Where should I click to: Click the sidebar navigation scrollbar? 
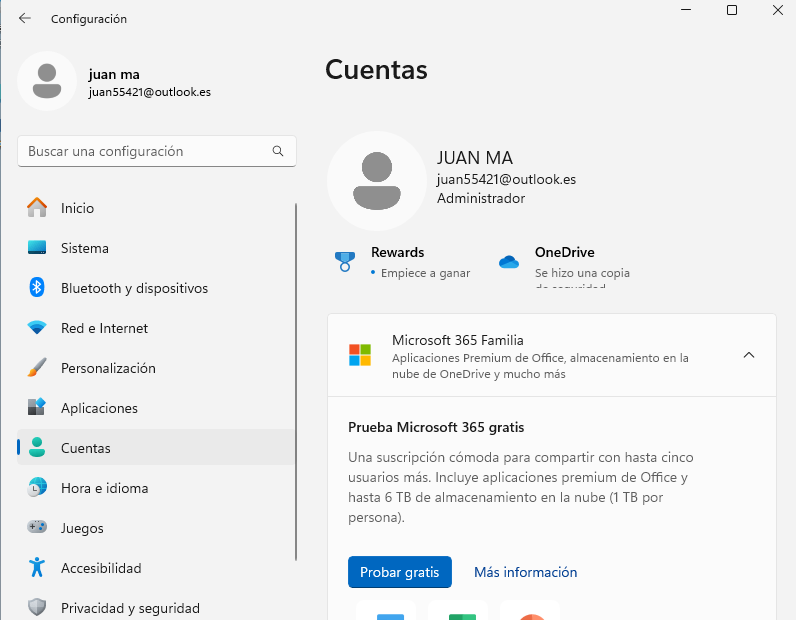click(296, 382)
